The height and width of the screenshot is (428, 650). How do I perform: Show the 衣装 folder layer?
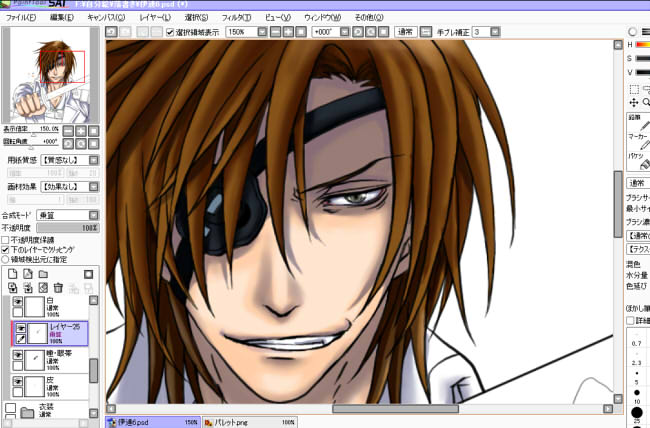10,408
